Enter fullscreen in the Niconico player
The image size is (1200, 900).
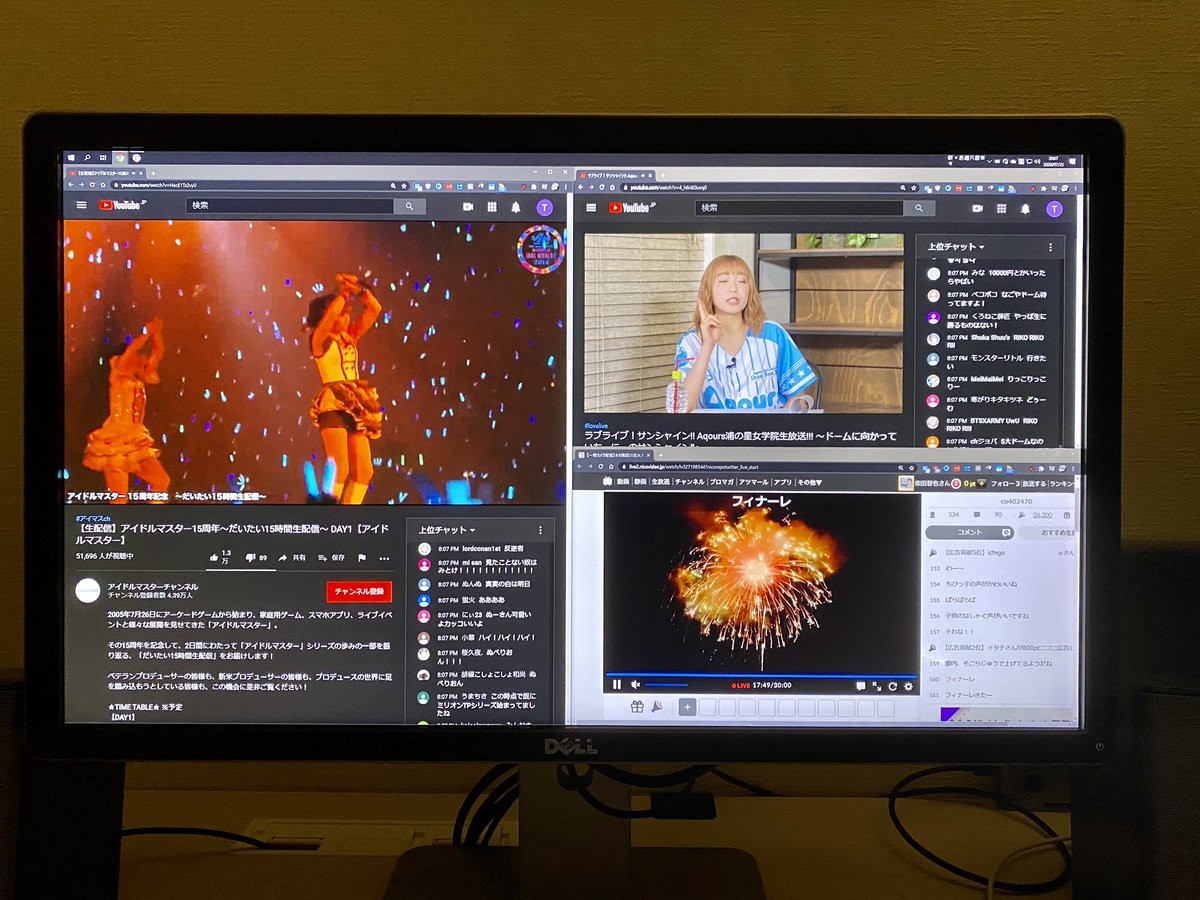coord(877,686)
